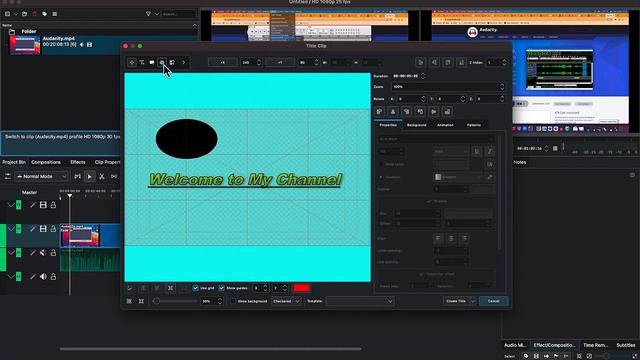Viewport: 640px width, 360px height.
Task: Open the Project Bin tab
Action: click(14, 162)
